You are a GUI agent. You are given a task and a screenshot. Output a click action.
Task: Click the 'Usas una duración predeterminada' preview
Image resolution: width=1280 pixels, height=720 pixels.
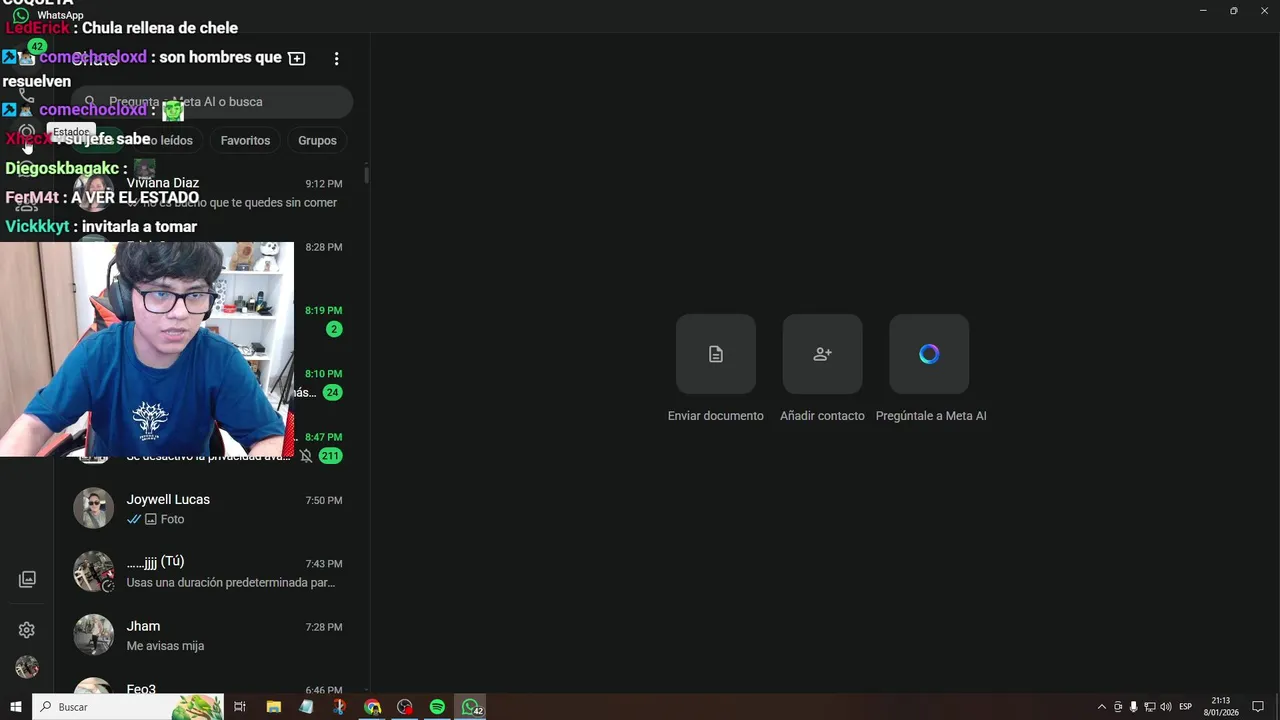[231, 582]
